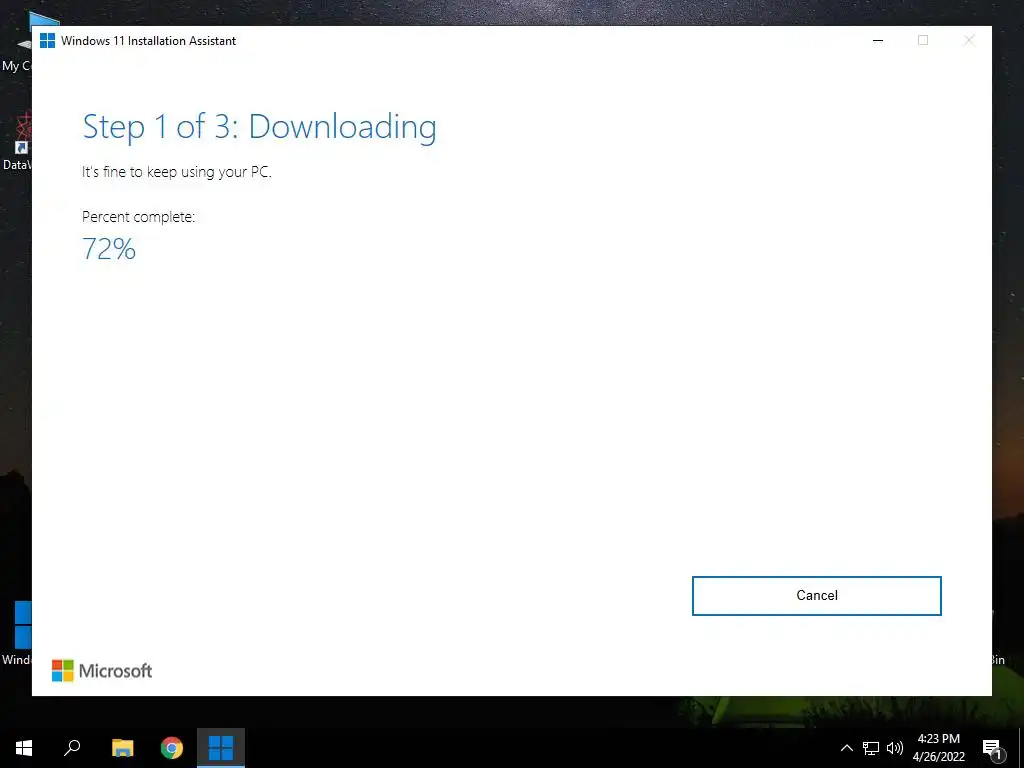
Task: Open the Start menu
Action: click(24, 748)
